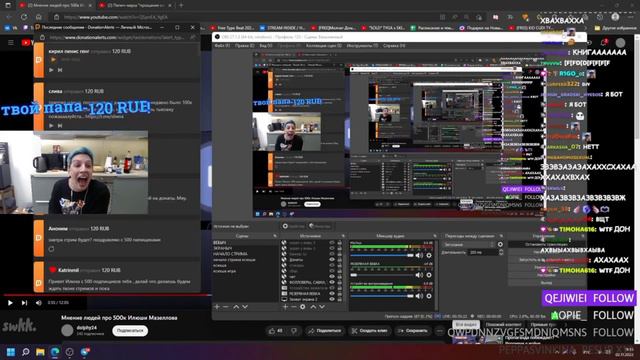Open the YouTube hamburger guide menu
The width and height of the screenshot is (640, 360).
pos(11,42)
